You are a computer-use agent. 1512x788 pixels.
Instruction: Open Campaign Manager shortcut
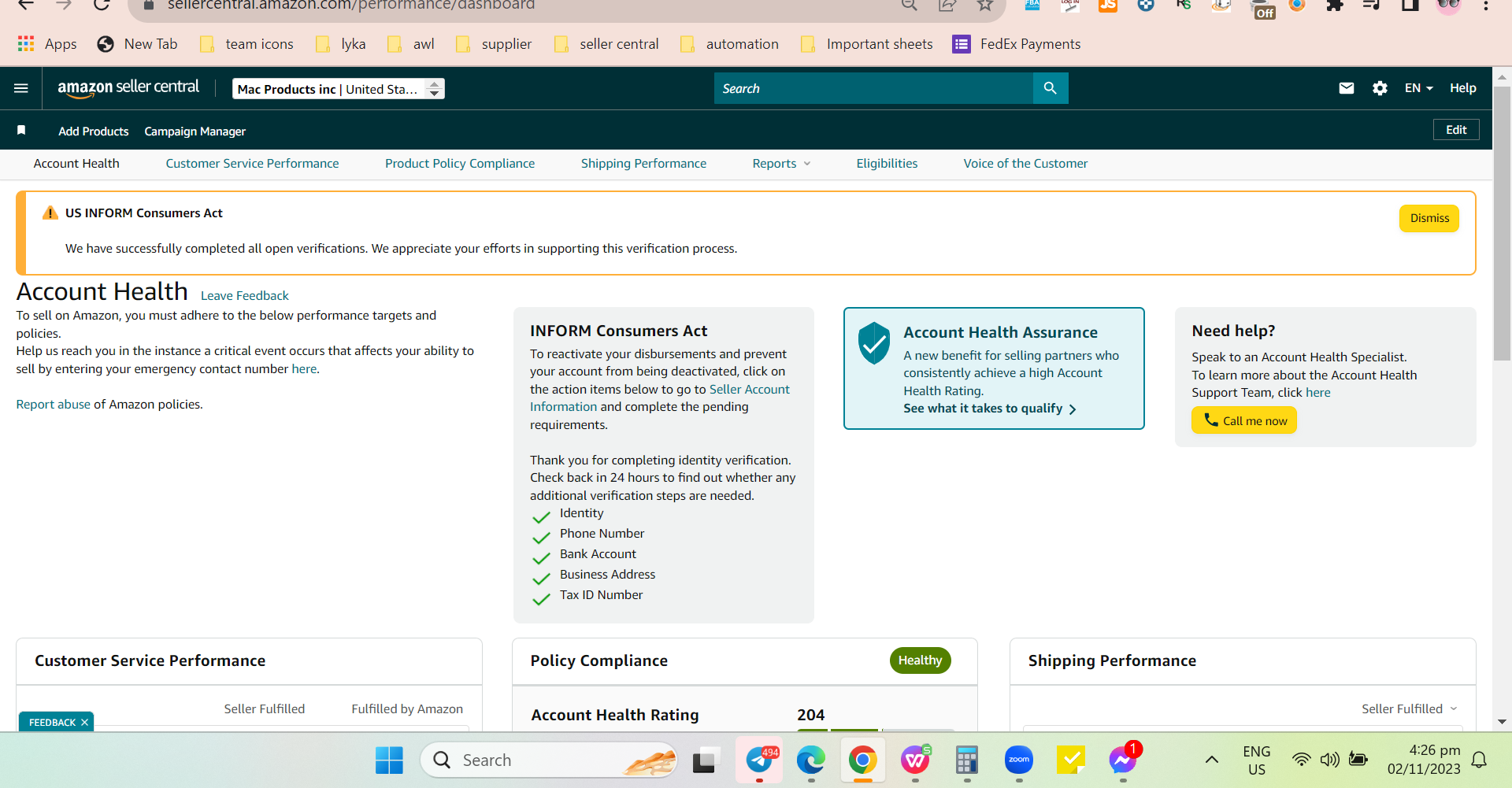point(195,131)
